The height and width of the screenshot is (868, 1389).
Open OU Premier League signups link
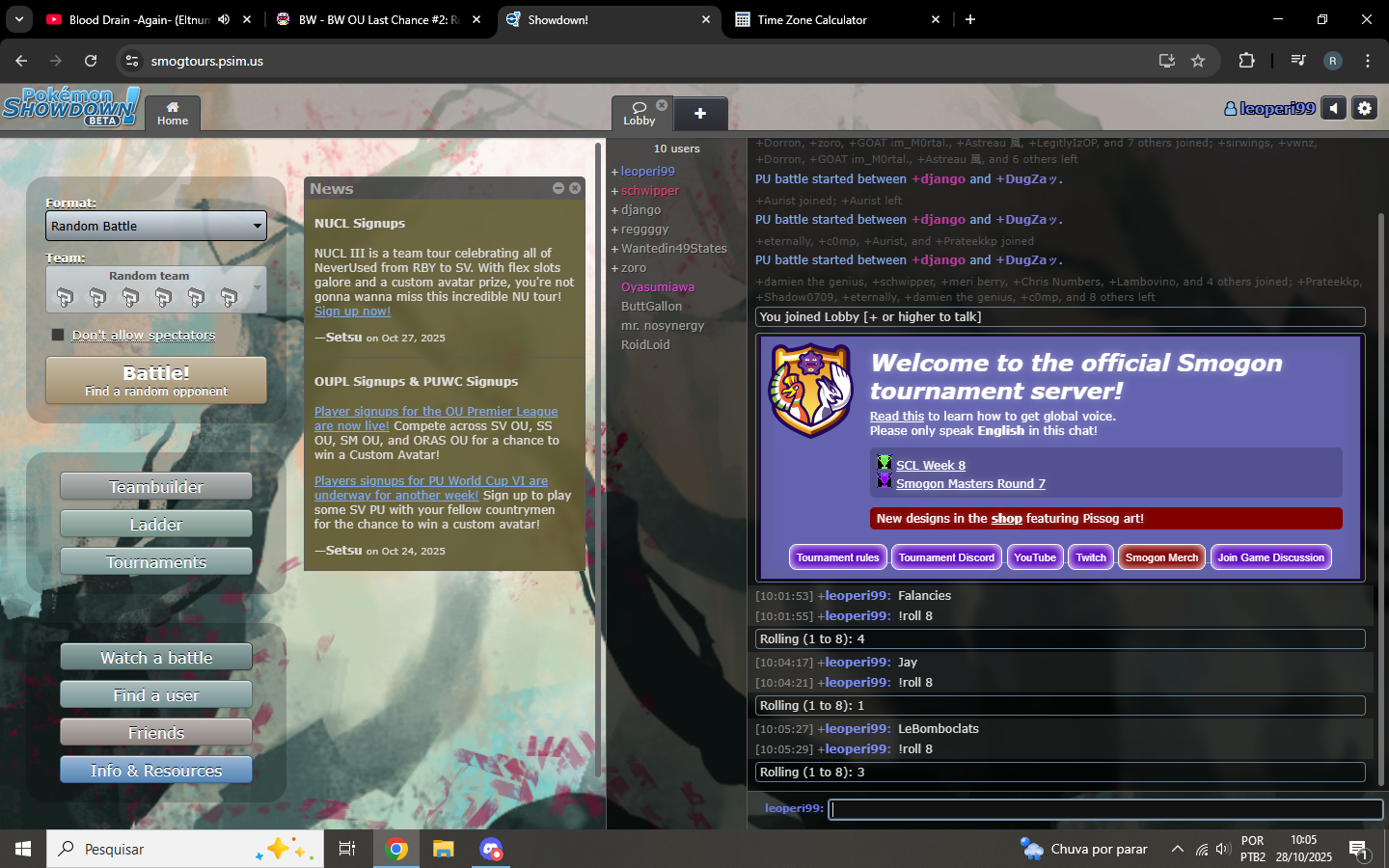click(436, 419)
